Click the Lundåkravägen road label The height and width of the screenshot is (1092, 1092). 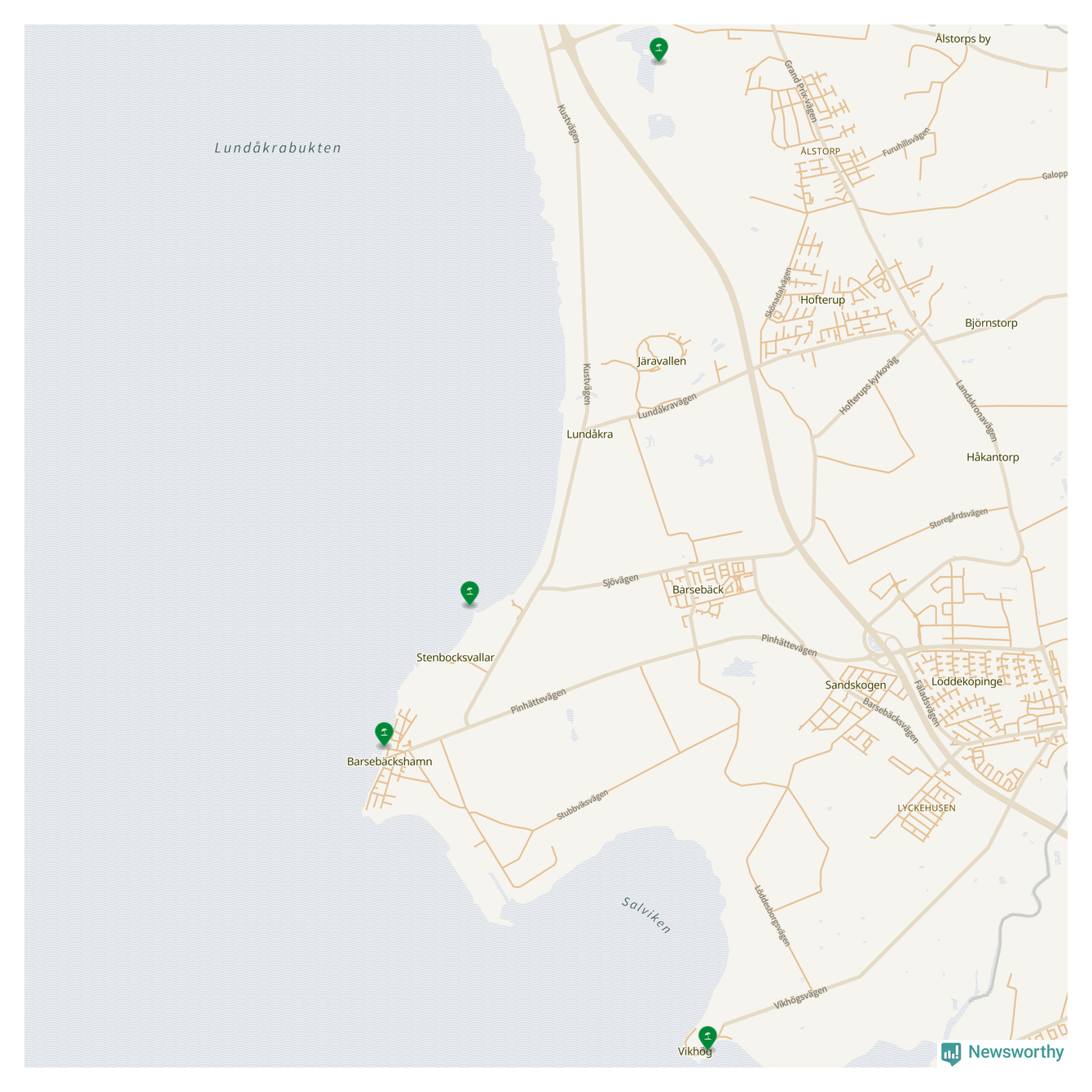(667, 407)
